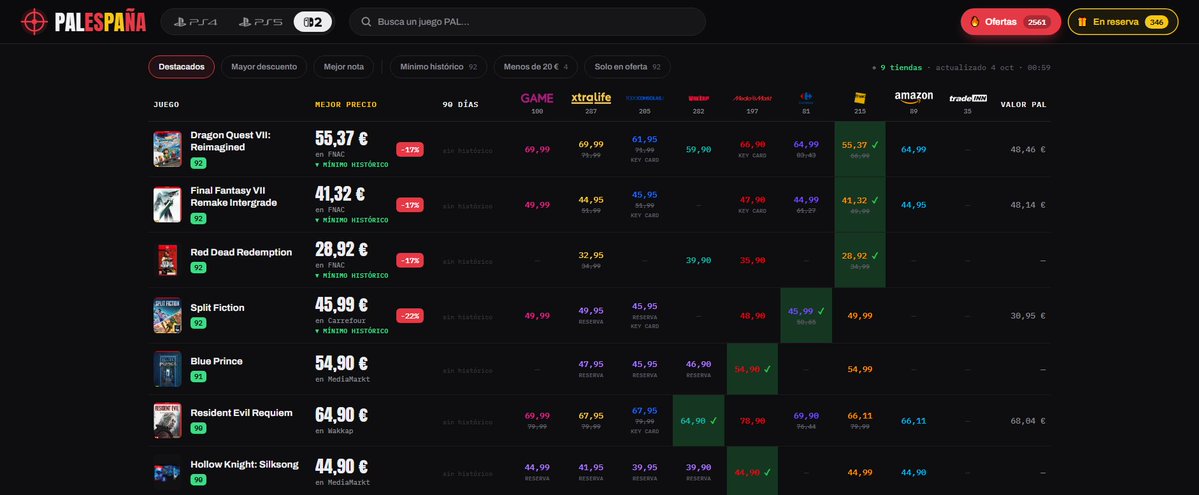Click the 28,92 € best price
Screen dimensions: 1199x495
[341, 249]
